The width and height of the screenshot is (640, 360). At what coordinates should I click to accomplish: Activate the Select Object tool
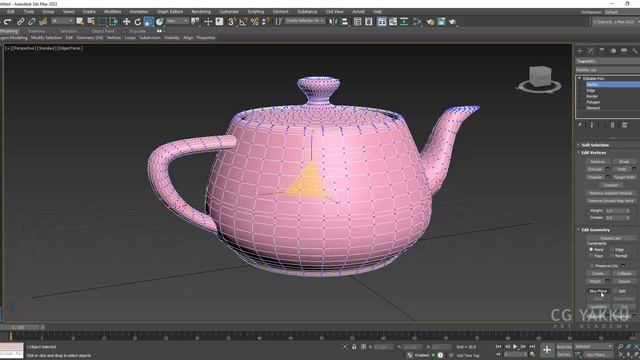(x=80, y=22)
